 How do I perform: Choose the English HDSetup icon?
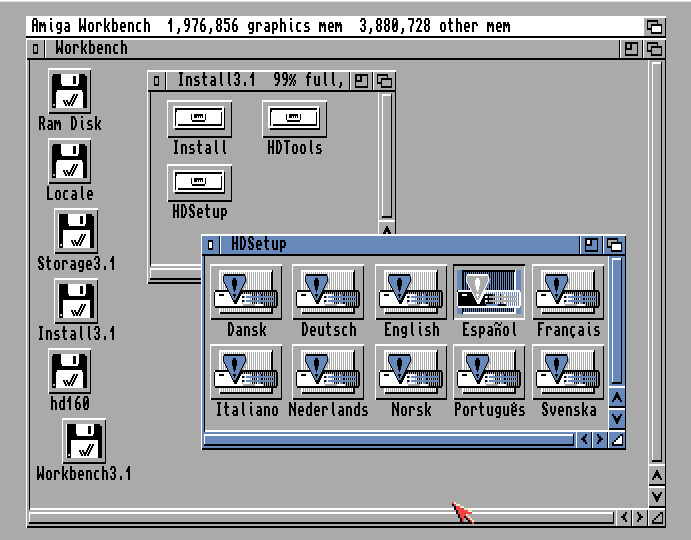[411, 292]
